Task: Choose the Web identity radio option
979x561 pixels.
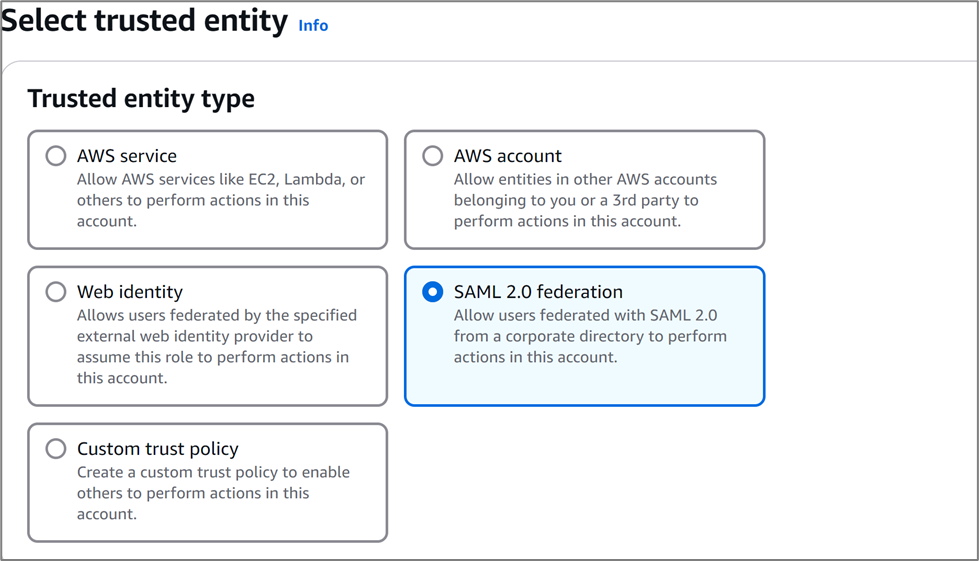Action: [56, 292]
